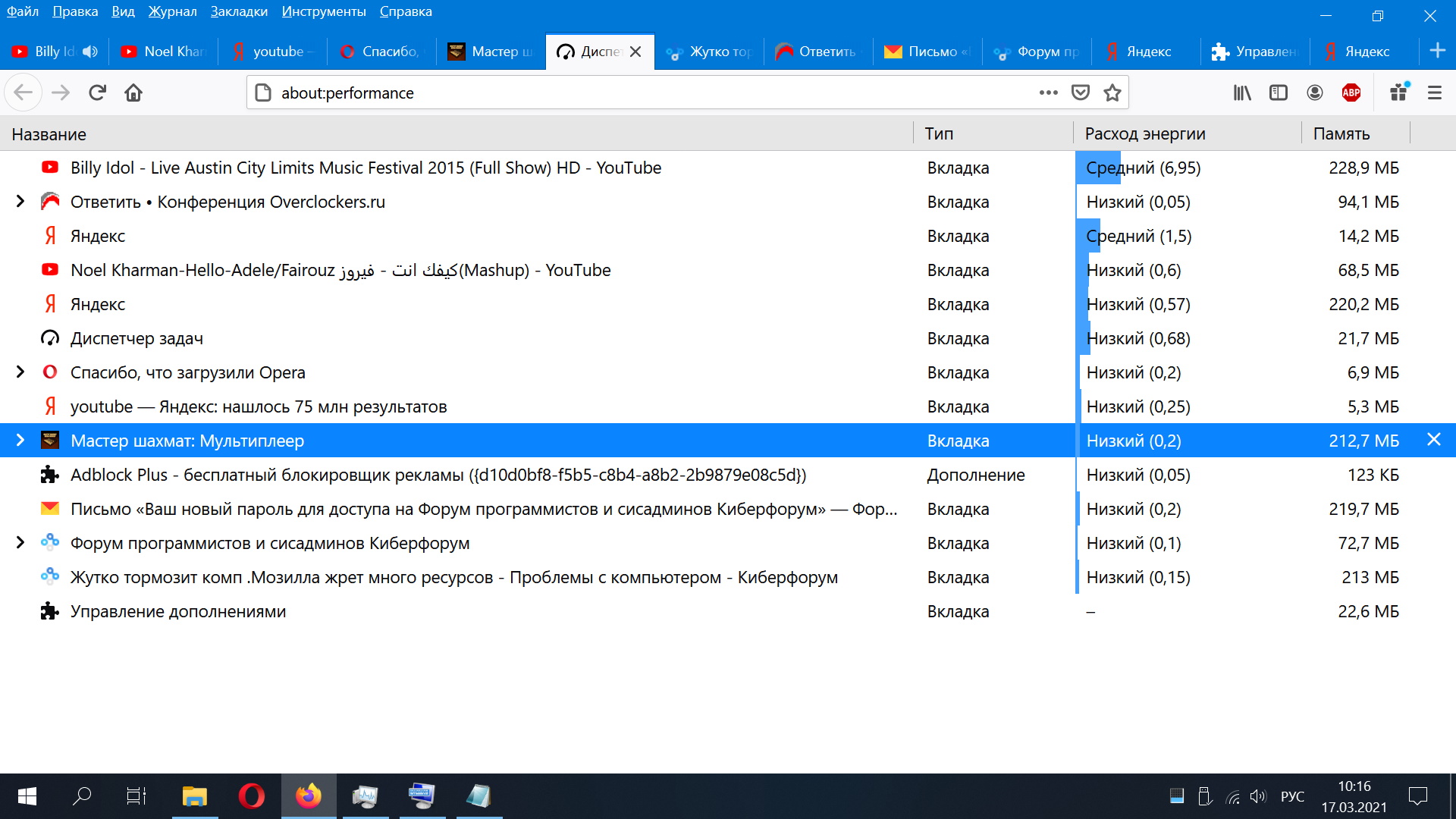The height and width of the screenshot is (819, 1456).
Task: Mute the Billy Idol tab audio
Action: (90, 52)
